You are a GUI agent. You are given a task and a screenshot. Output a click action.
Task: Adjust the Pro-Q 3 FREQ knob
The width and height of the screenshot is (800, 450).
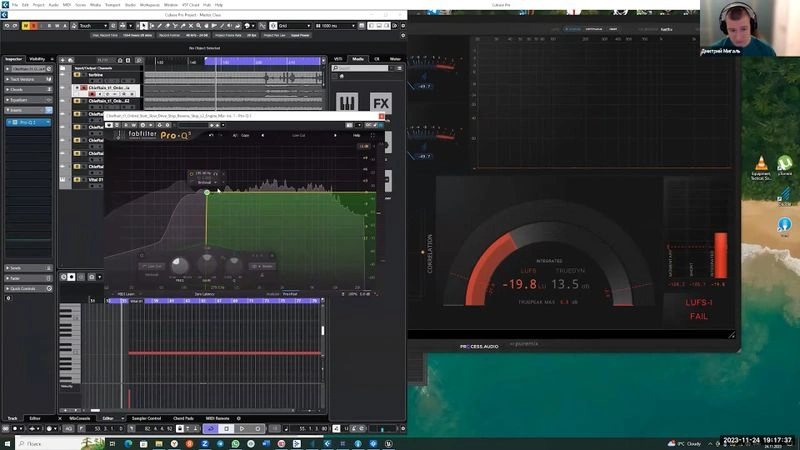(x=180, y=265)
